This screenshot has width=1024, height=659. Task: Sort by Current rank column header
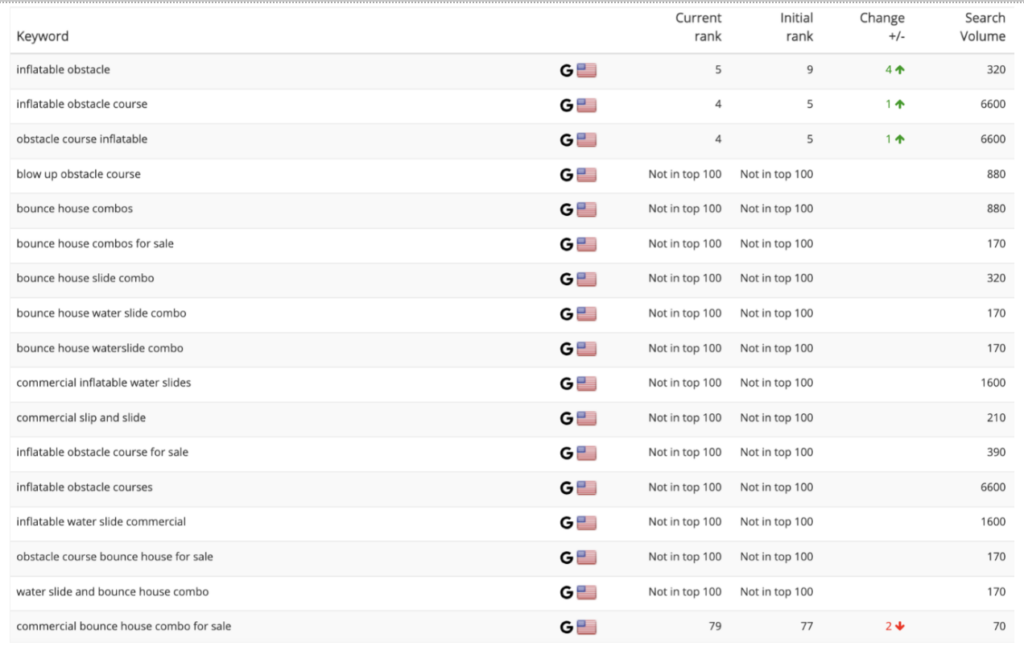coord(698,27)
